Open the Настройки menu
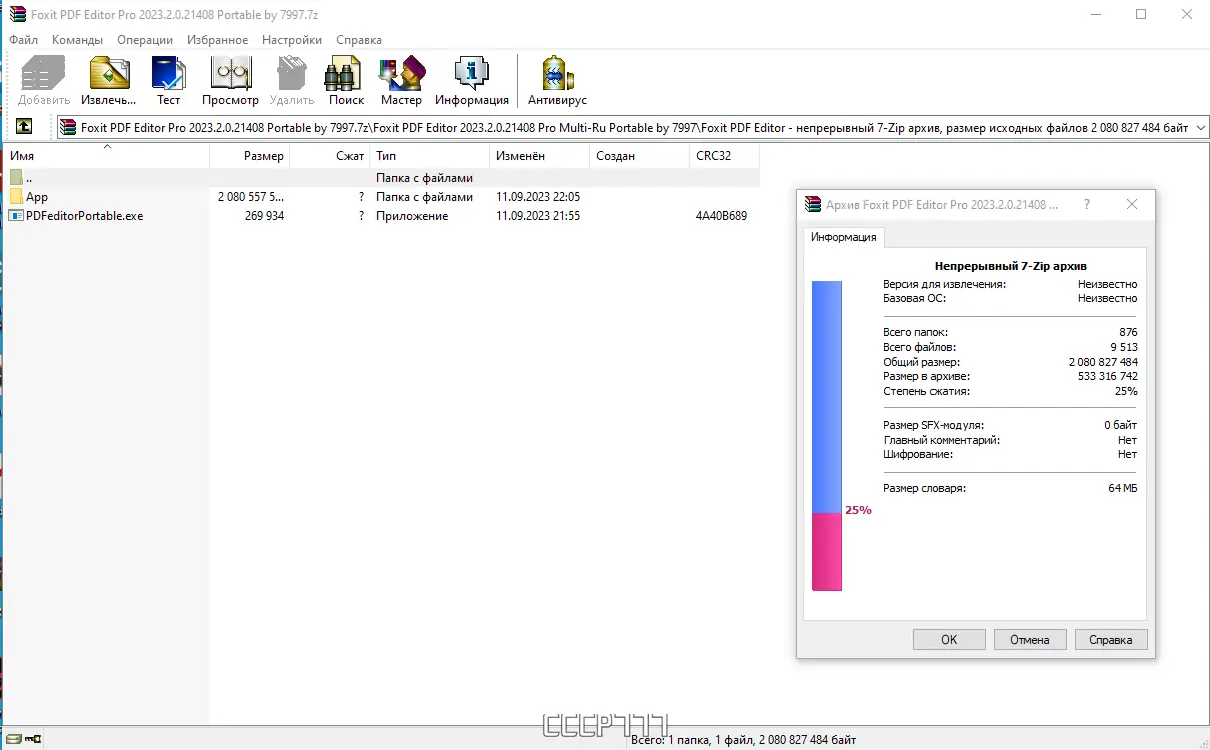This screenshot has width=1210, height=750. tap(292, 40)
